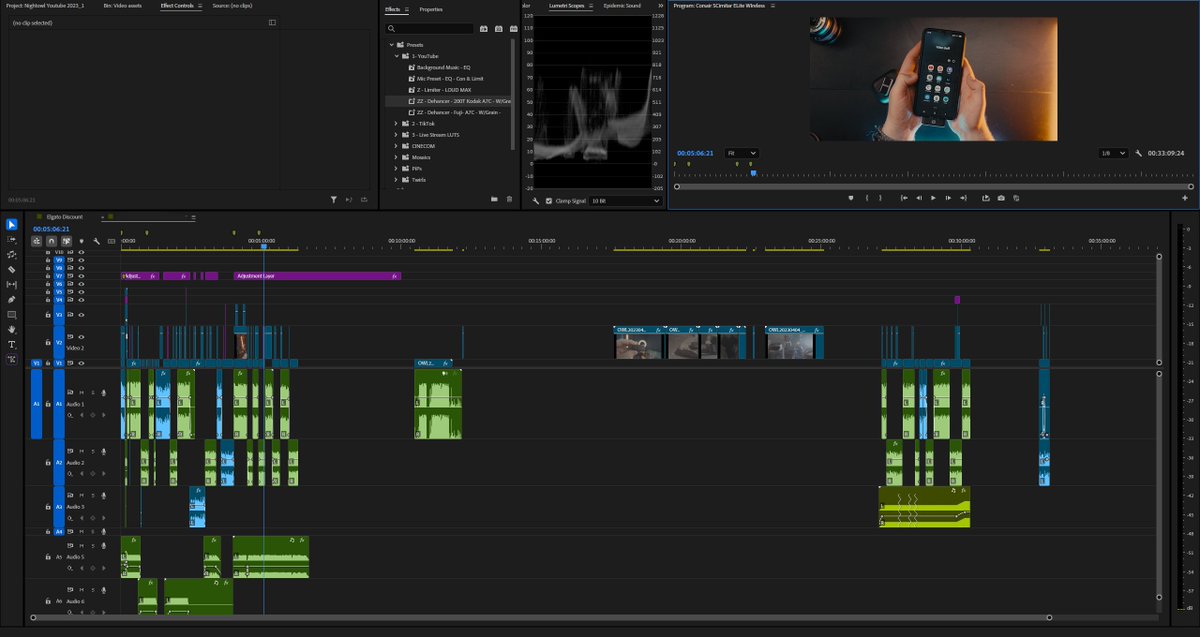Toggle V2 track output eye
Viewport: 1200px width, 637px height.
click(x=81, y=337)
